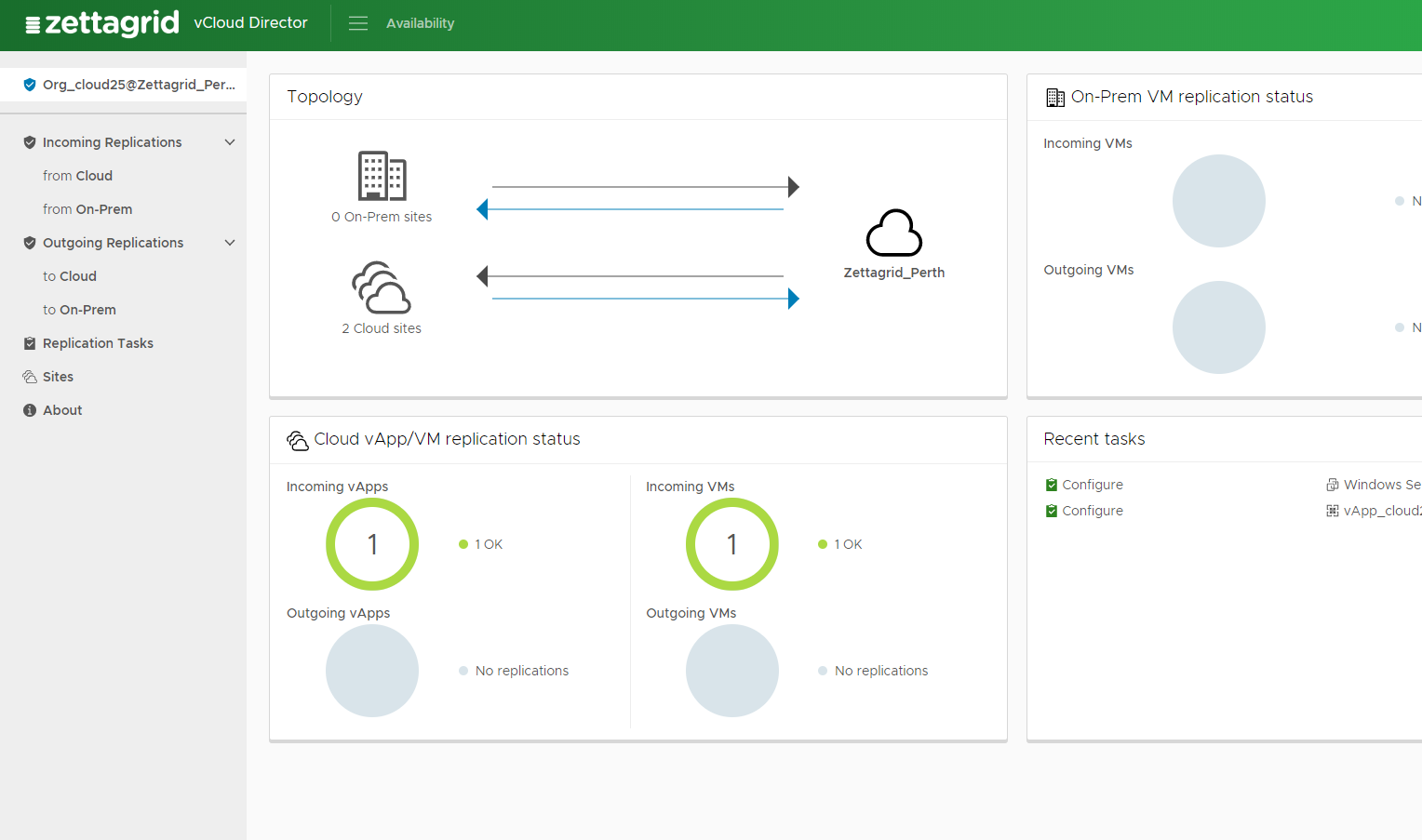Click the About info icon
The width and height of the screenshot is (1422, 840).
[x=28, y=409]
